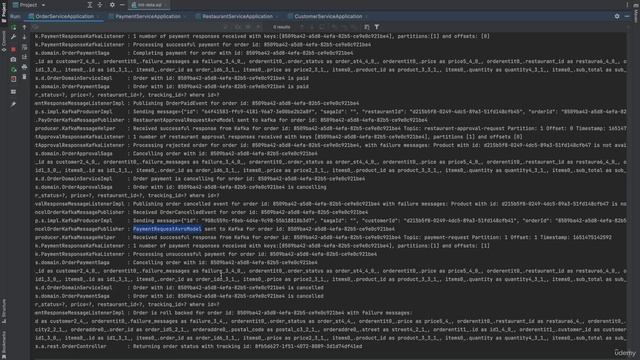Select the OrderServiceApplication run tab
The image size is (640, 360).
coord(64,16)
